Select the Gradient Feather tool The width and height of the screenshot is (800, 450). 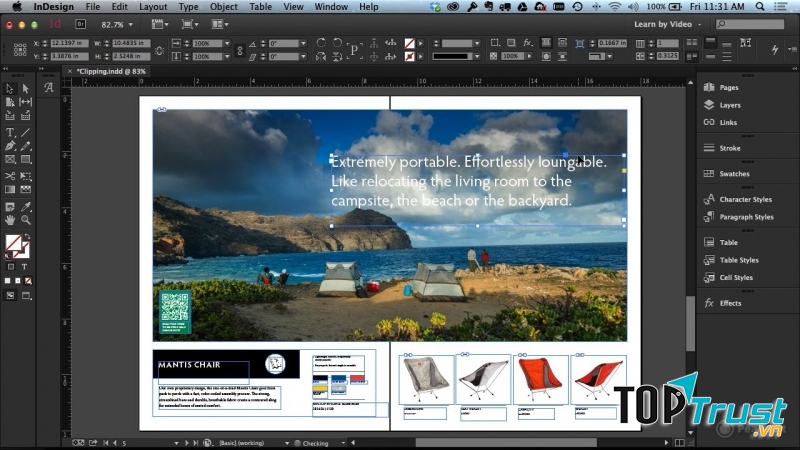pyautogui.click(x=26, y=189)
